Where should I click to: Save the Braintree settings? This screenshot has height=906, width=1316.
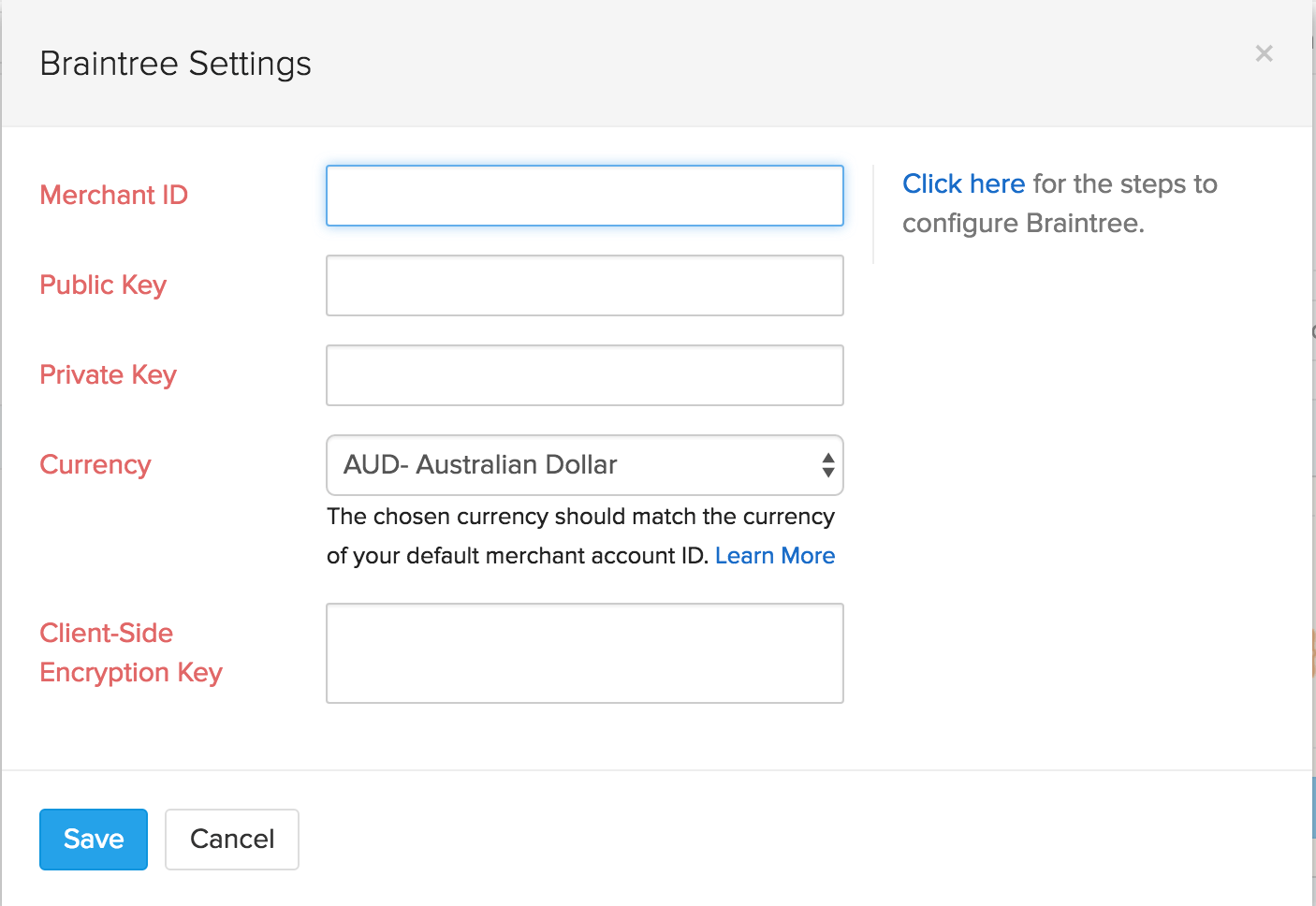[93, 839]
